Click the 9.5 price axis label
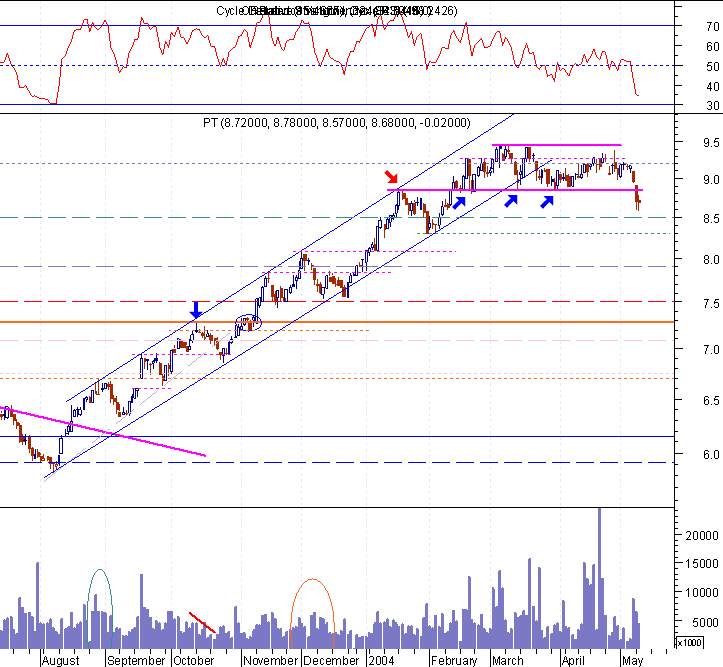 (711, 143)
